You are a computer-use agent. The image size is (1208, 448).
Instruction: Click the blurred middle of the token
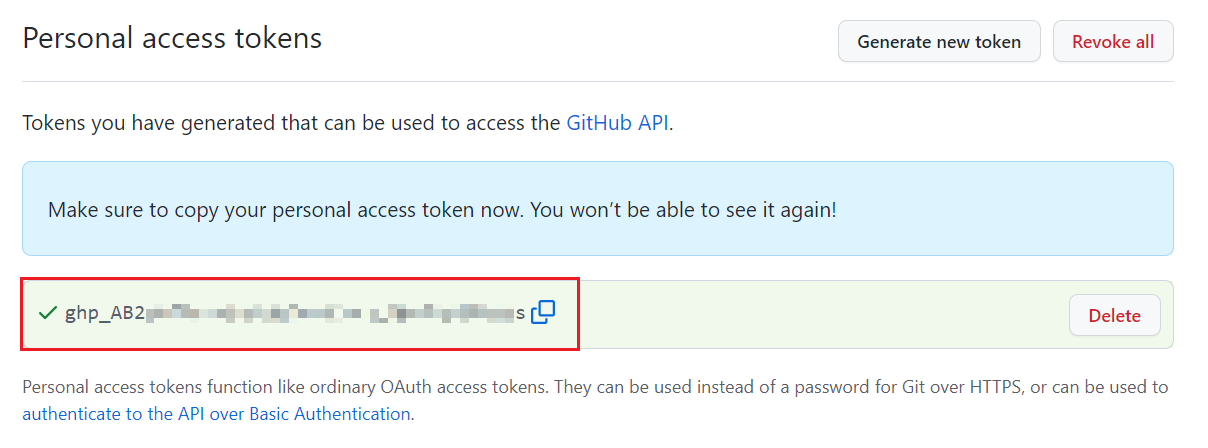(330, 314)
